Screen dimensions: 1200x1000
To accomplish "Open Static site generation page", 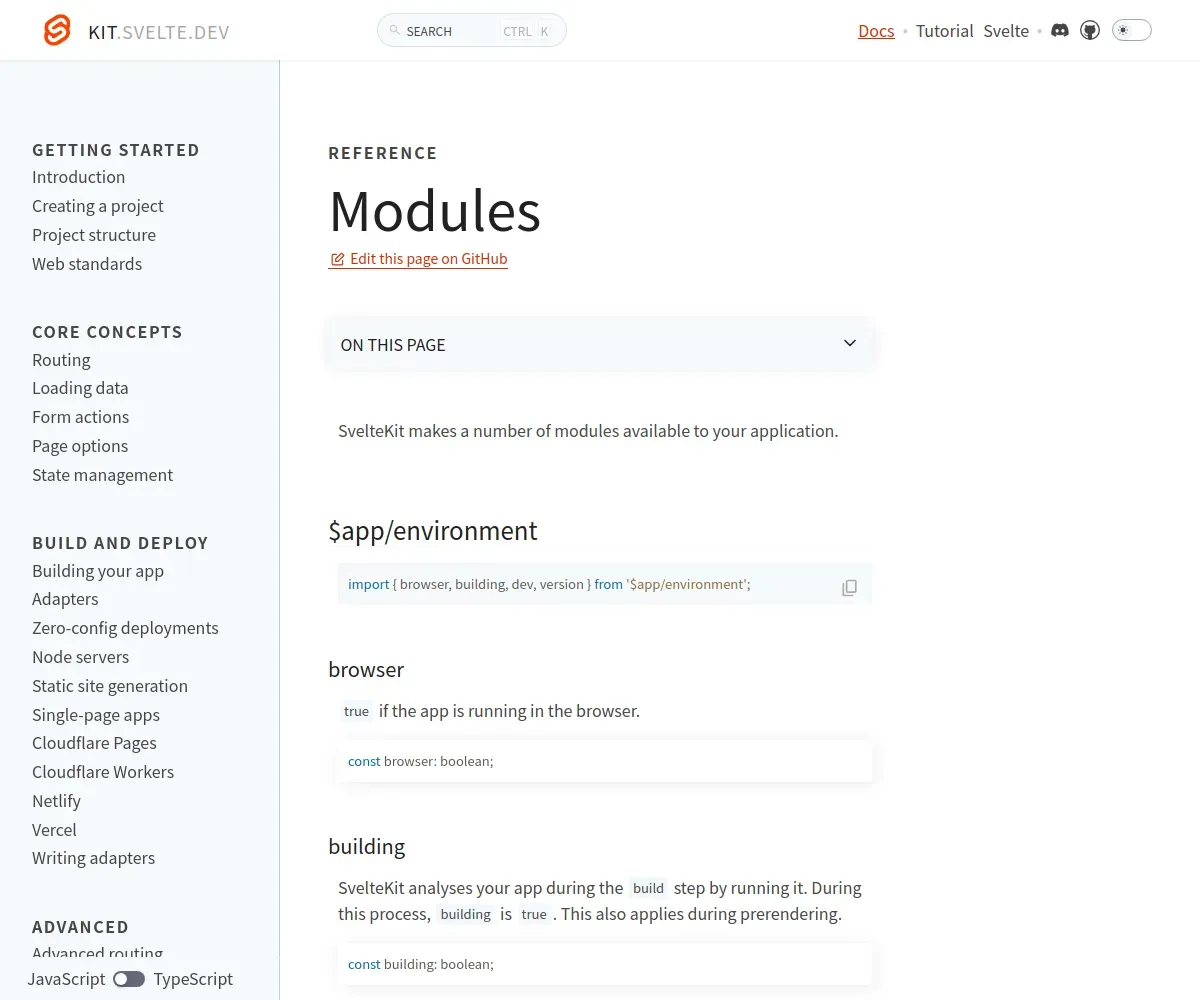I will (110, 686).
